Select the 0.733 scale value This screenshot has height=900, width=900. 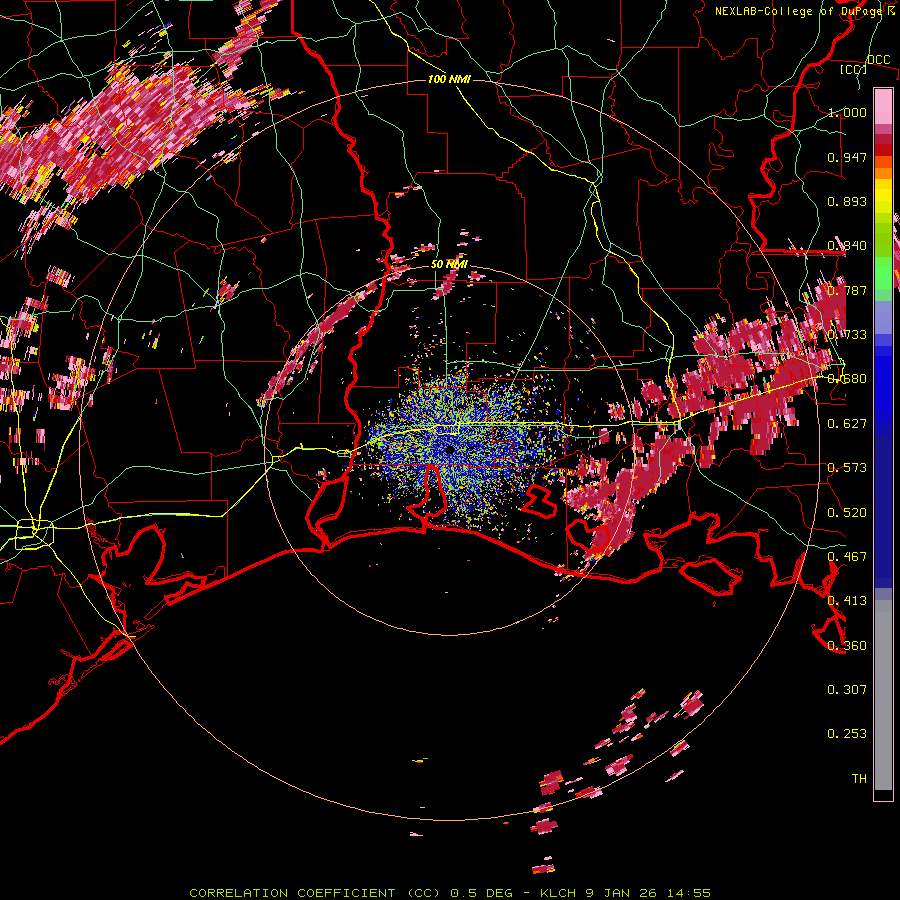[847, 335]
